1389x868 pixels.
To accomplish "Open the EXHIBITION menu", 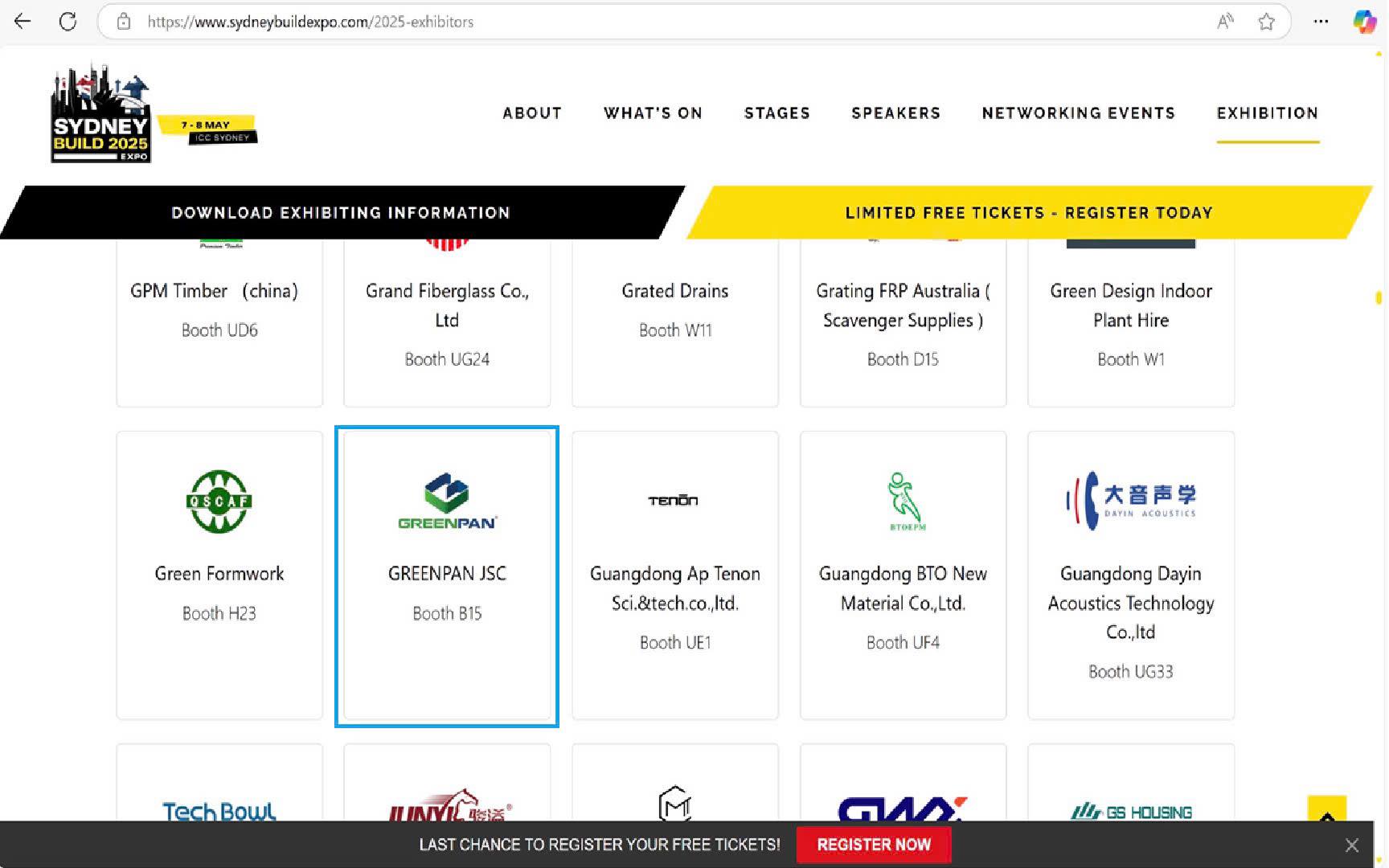I will coord(1268,113).
